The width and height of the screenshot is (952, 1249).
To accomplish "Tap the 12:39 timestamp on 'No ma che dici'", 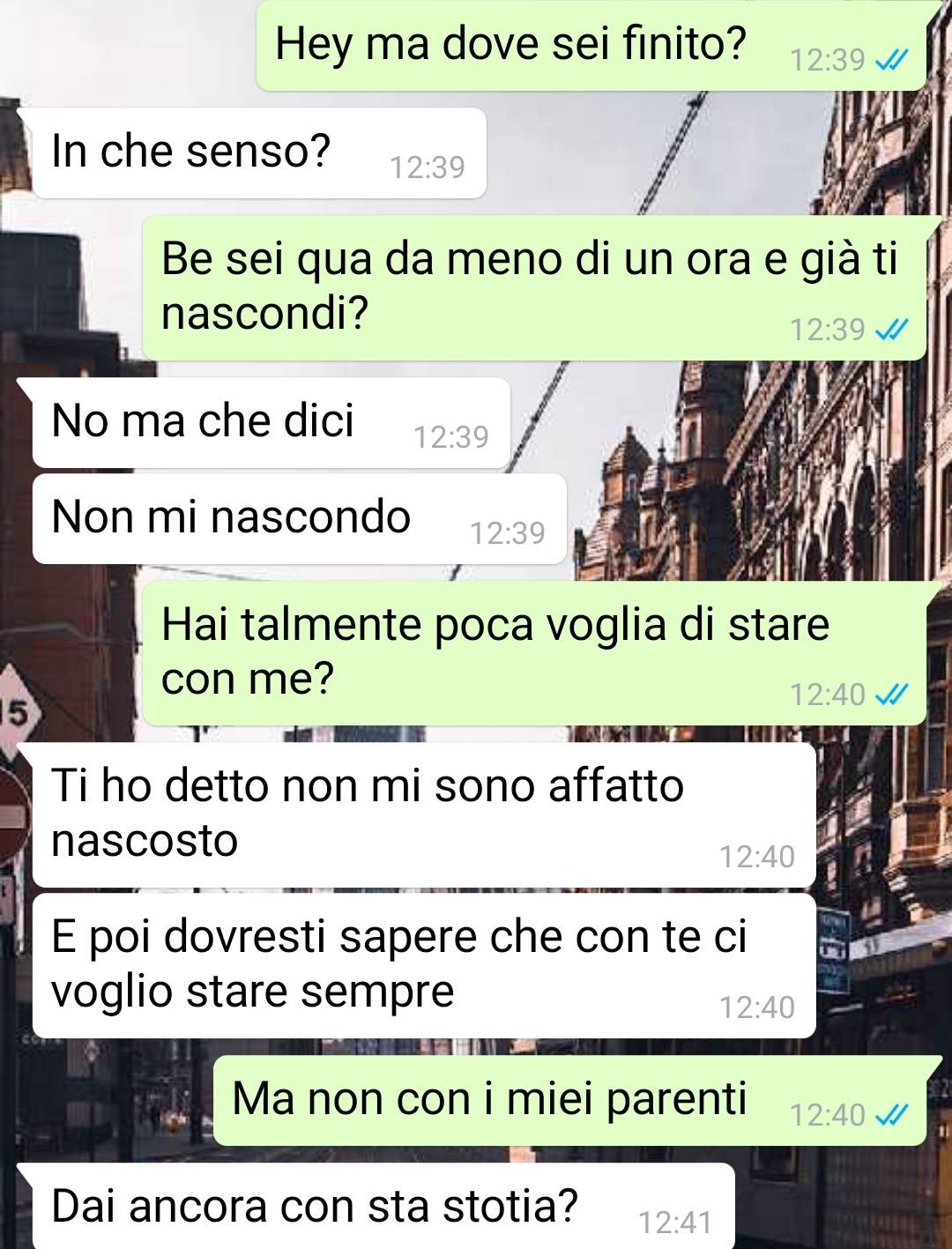I will click(x=451, y=437).
